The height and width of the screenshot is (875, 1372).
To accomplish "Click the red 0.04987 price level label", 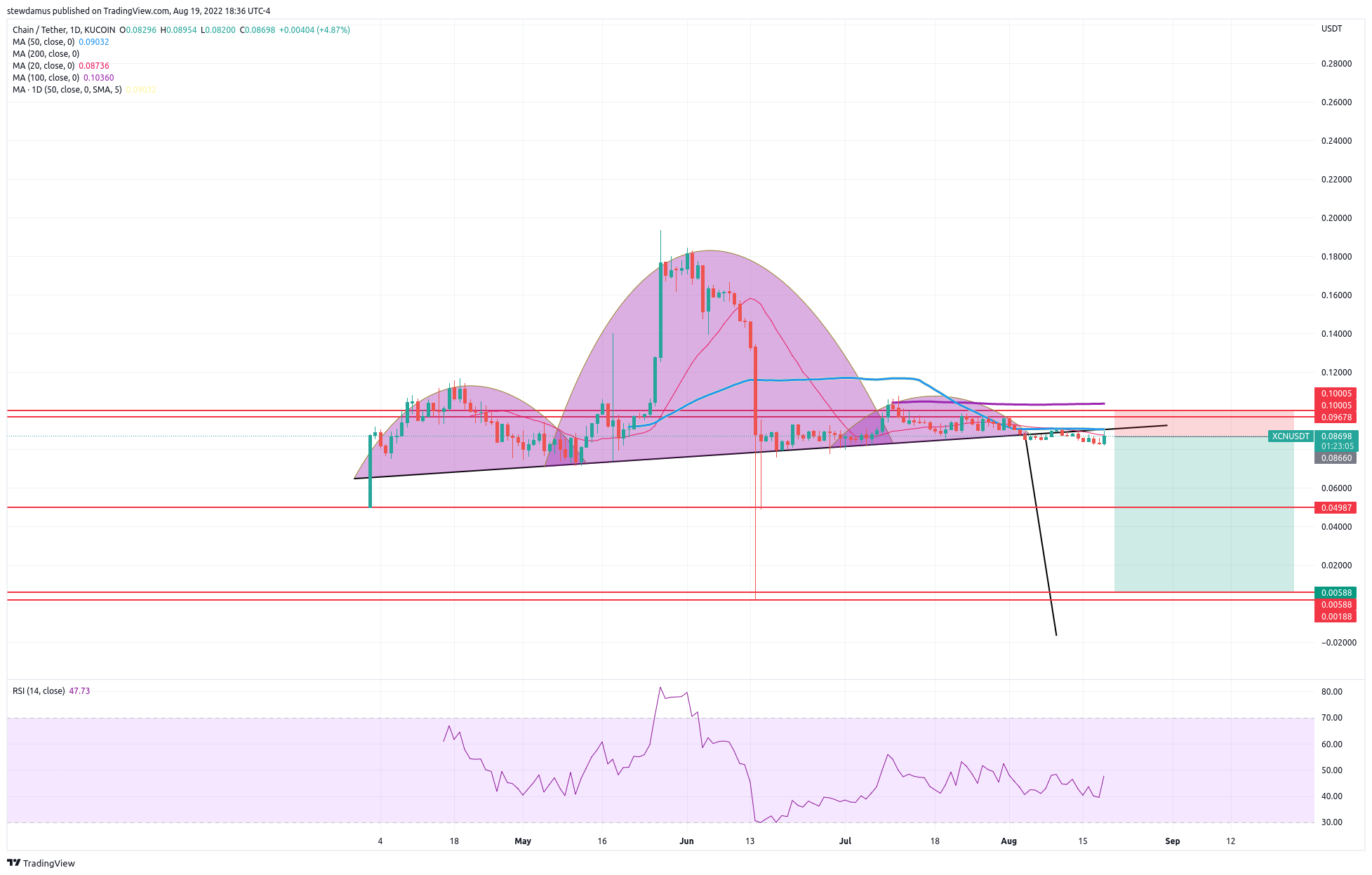I will click(1336, 508).
